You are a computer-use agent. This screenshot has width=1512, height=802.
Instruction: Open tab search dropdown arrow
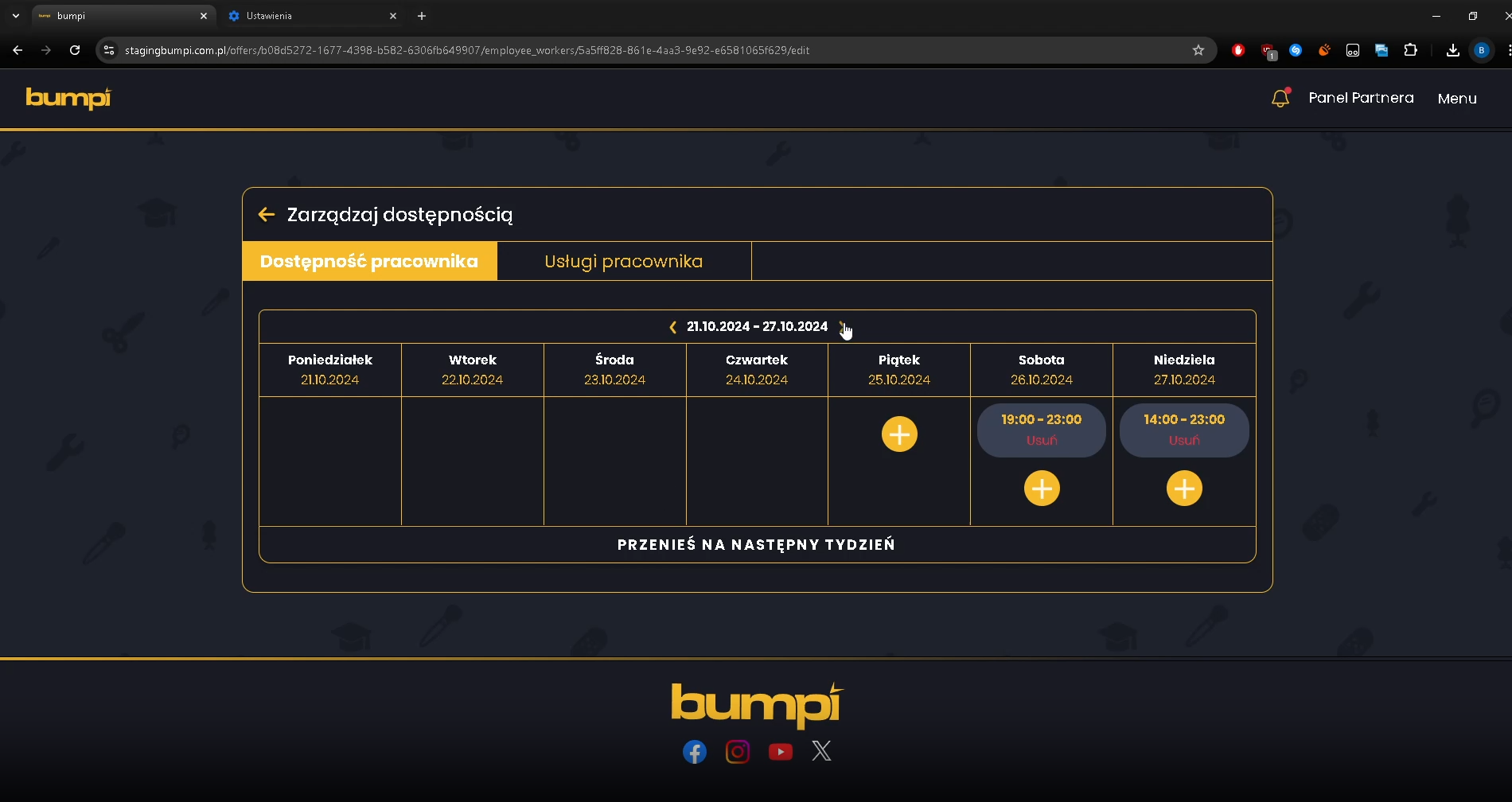click(x=16, y=16)
